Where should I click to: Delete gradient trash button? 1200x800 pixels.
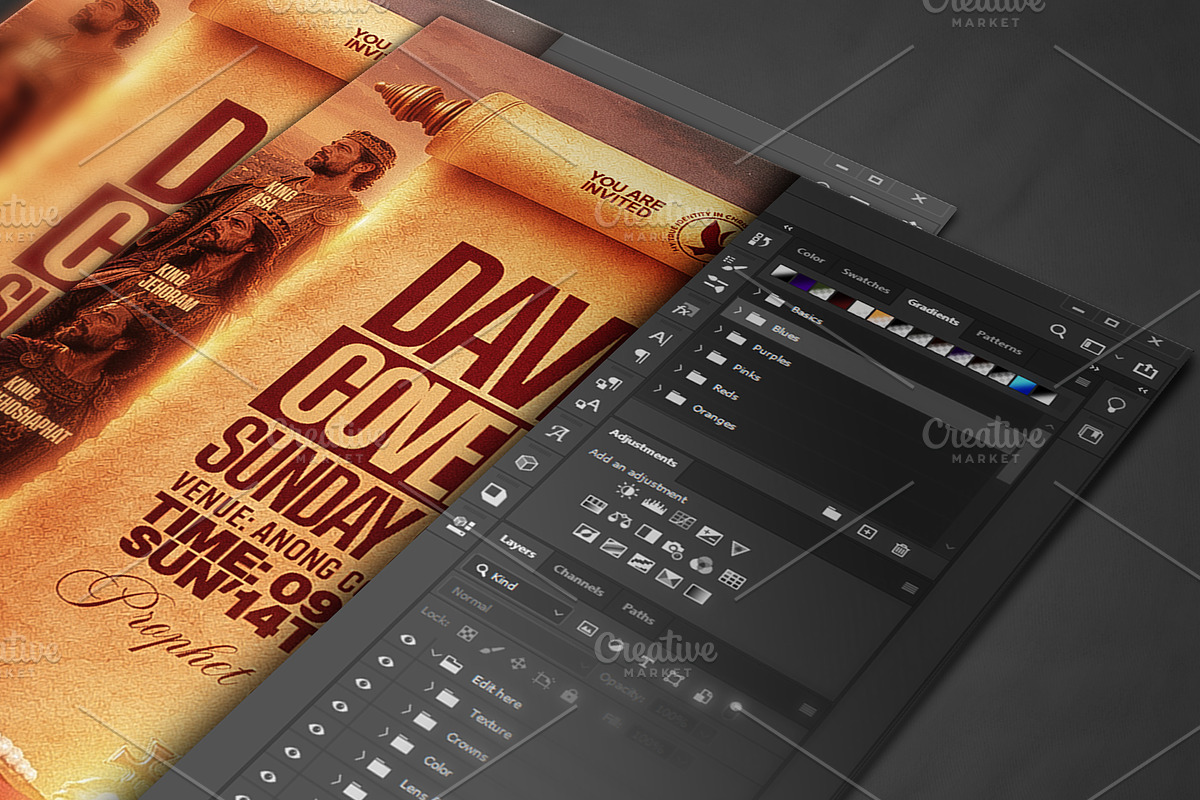coord(900,548)
